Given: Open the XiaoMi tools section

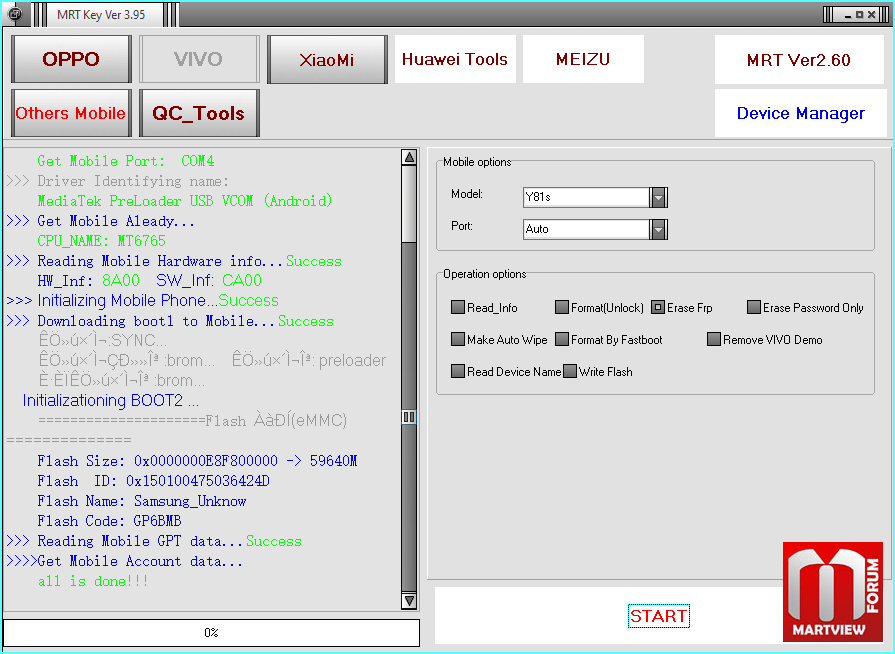Looking at the screenshot, I should tap(327, 59).
